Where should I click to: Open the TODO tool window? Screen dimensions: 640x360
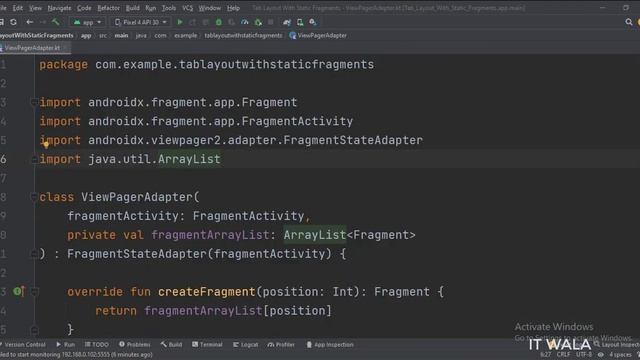coord(97,345)
